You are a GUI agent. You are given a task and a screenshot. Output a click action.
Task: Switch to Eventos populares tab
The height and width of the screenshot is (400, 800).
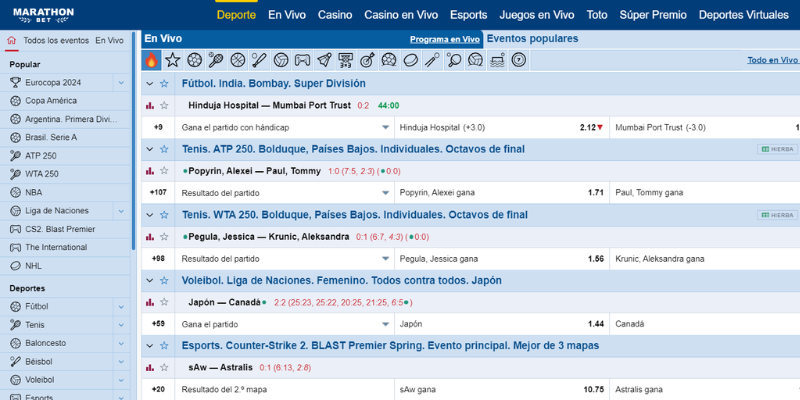pos(532,39)
